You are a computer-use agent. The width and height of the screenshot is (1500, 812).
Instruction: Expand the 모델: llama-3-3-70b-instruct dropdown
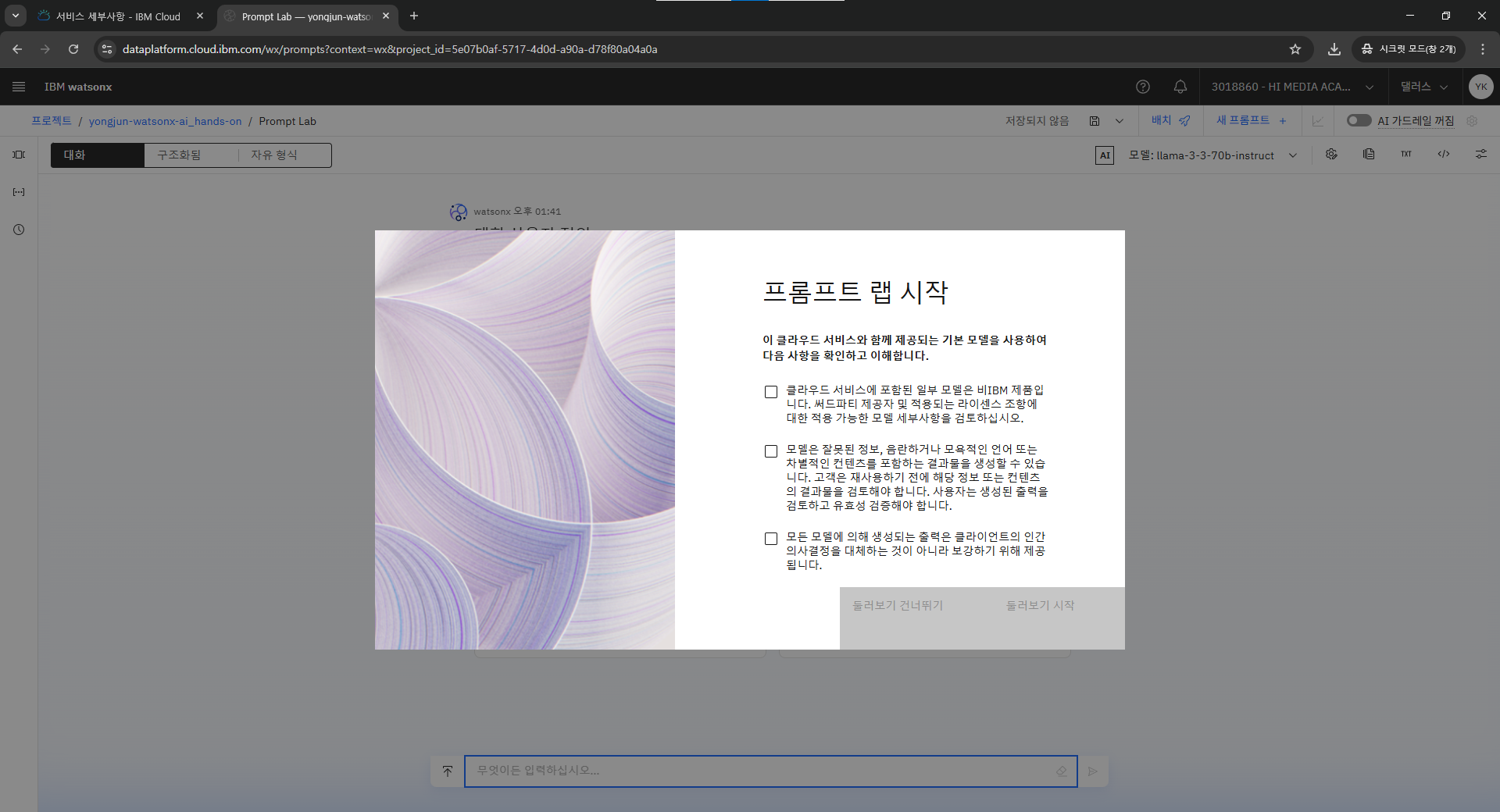pos(1213,155)
